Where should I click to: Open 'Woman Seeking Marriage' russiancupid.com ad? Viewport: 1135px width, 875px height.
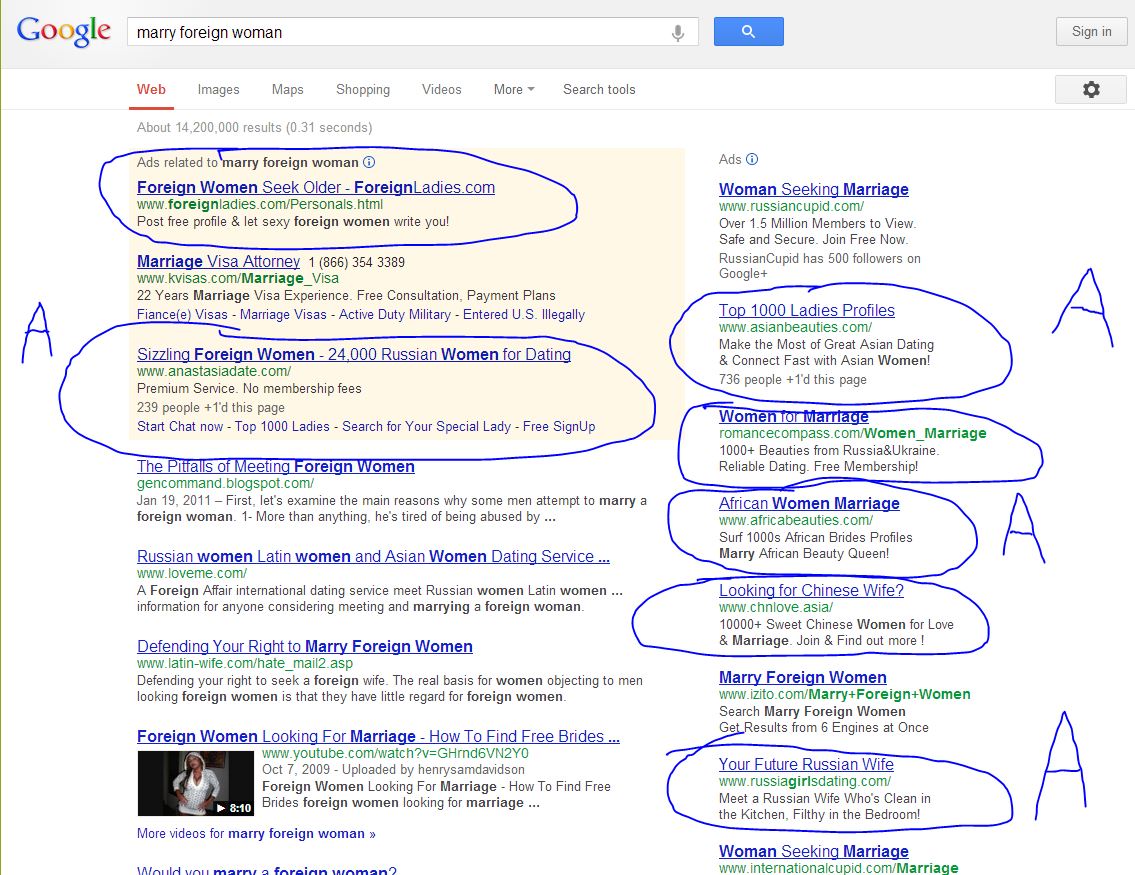click(x=814, y=190)
